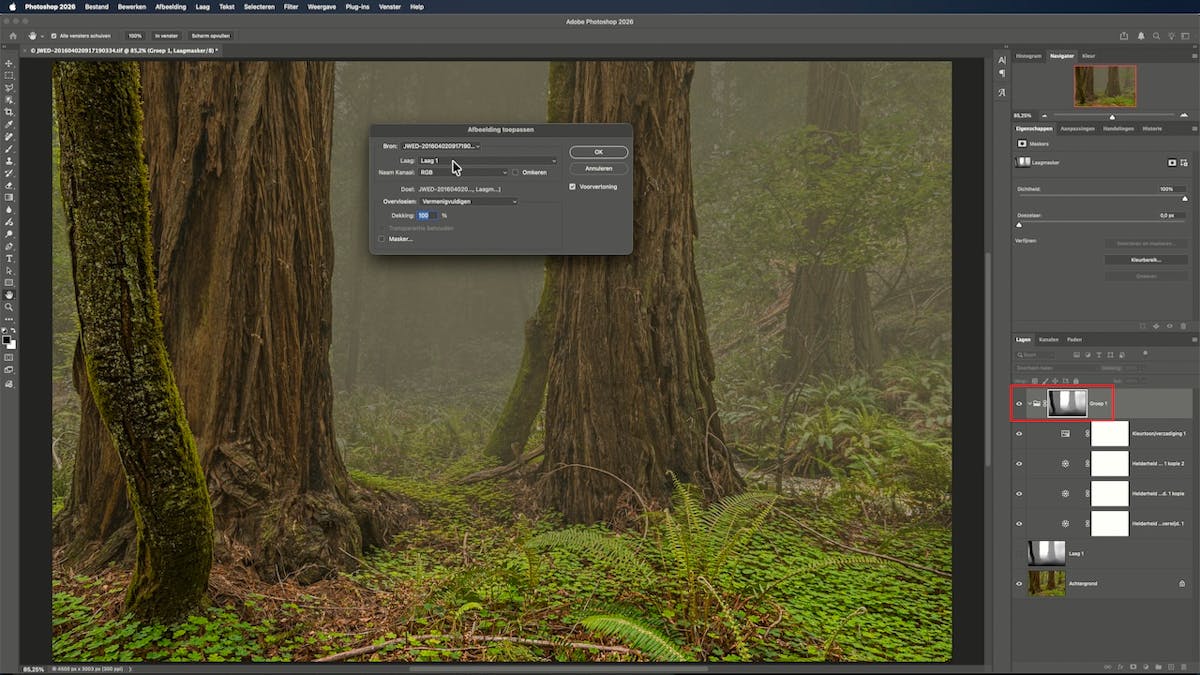Image resolution: width=1200 pixels, height=675 pixels.
Task: Switch to the Kanalen tab
Action: [1049, 339]
